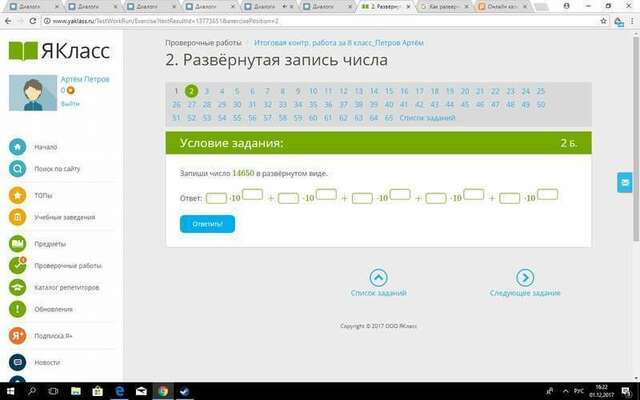Screen dimensions: 640x400
Task: Open Task View on taskbar
Action: (53, 391)
